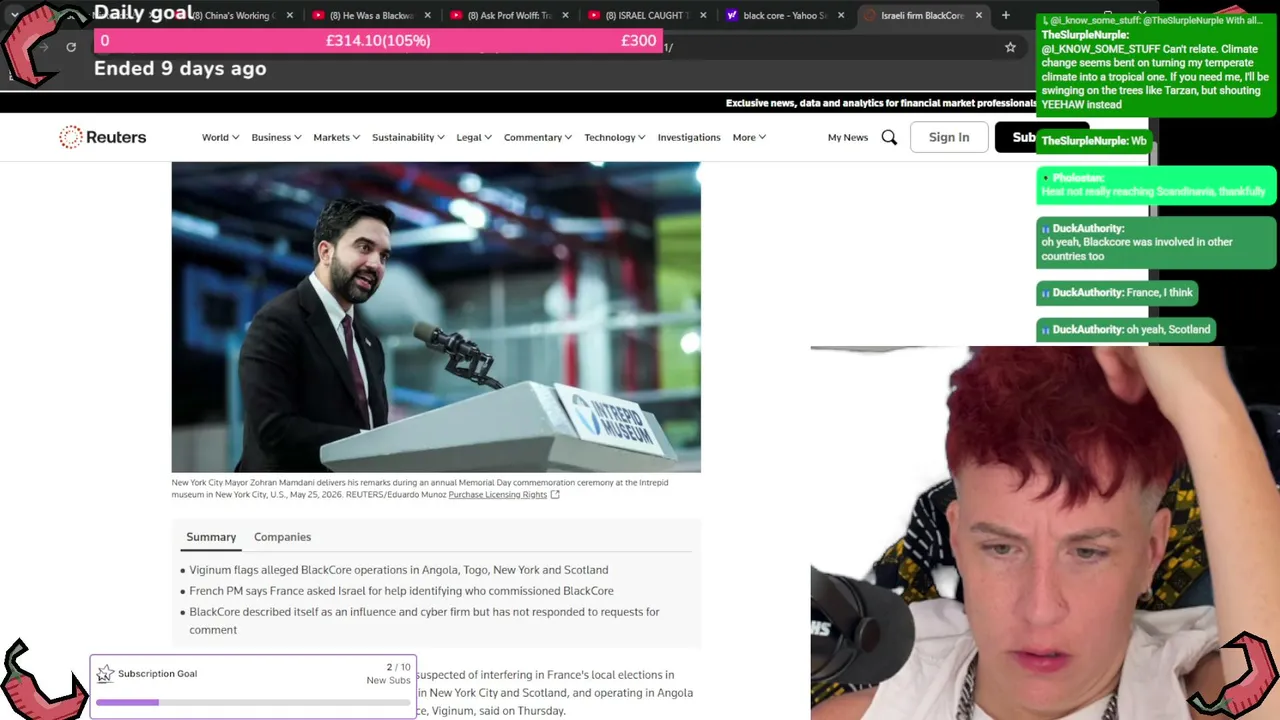Expand the Commentary dropdown menu
Viewport: 1280px width, 720px height.
click(538, 137)
